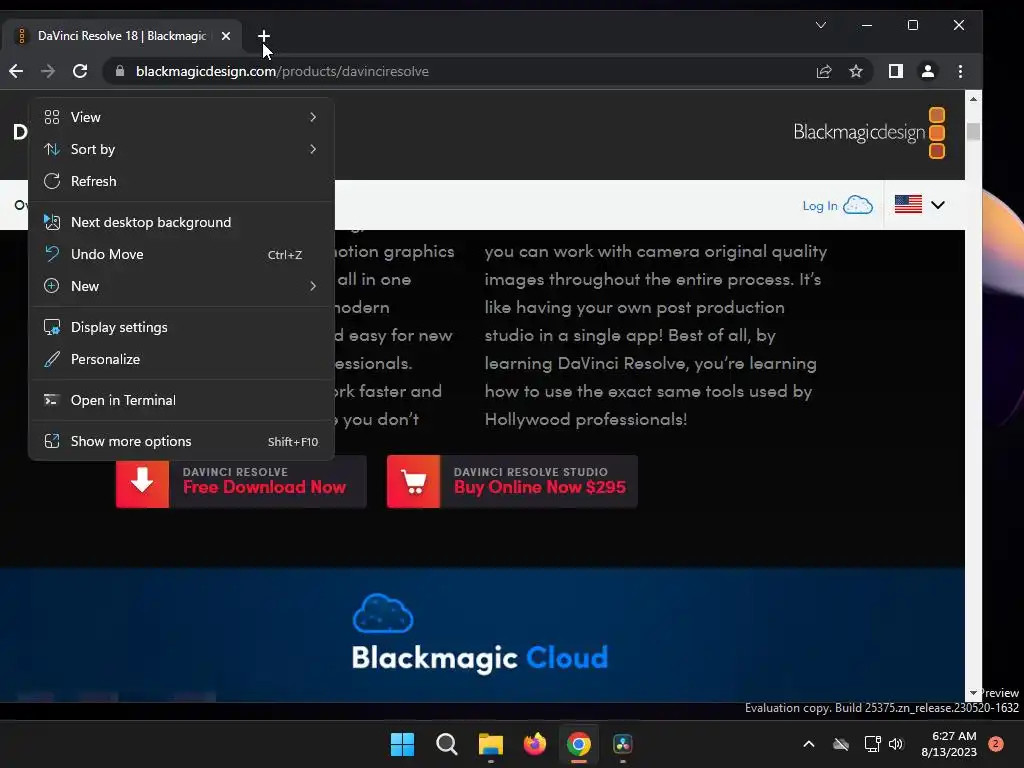
Task: Close the DaVinci Resolve 18 tab
Action: (x=225, y=36)
